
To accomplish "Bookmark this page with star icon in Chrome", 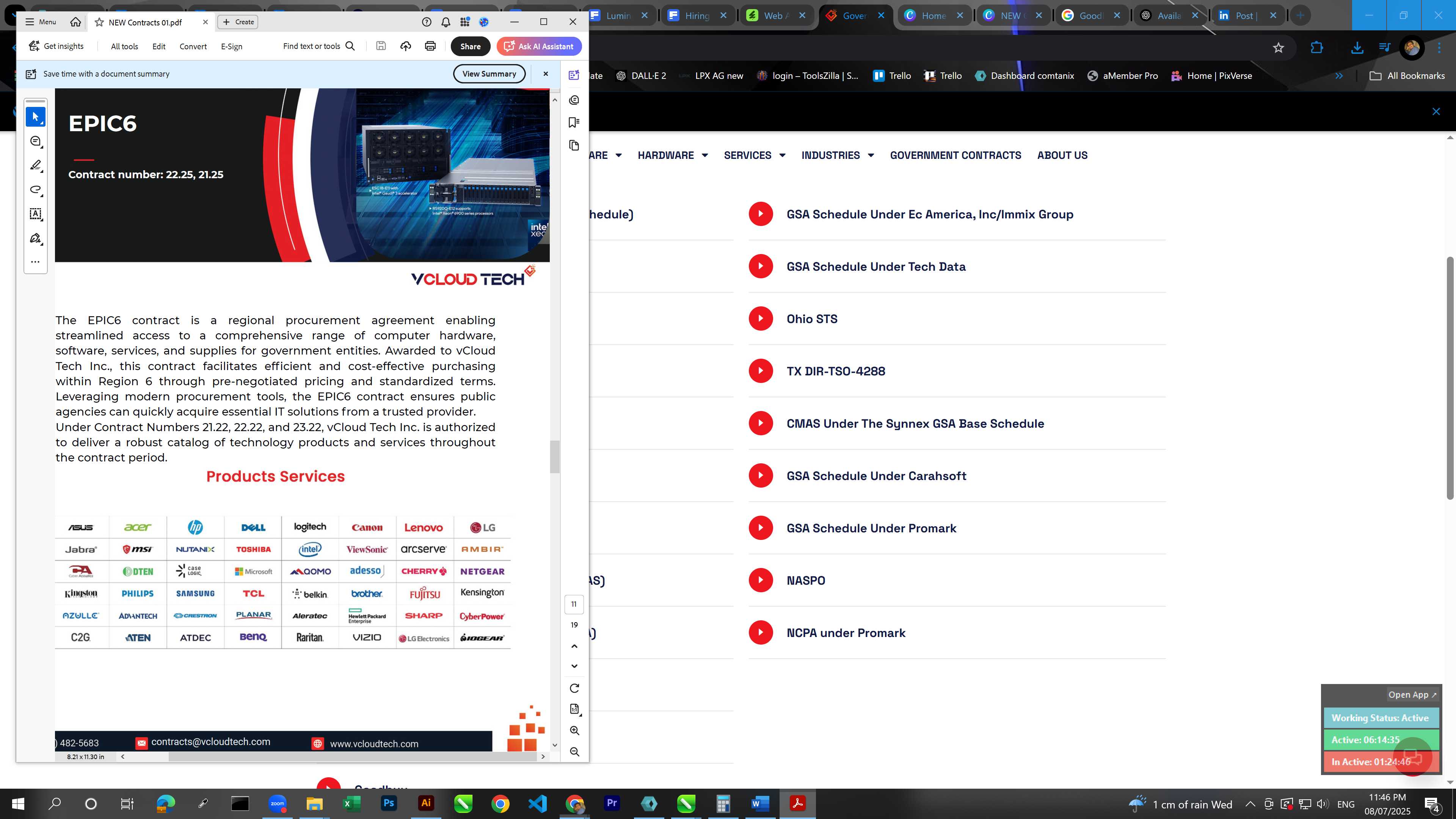I will (1279, 48).
